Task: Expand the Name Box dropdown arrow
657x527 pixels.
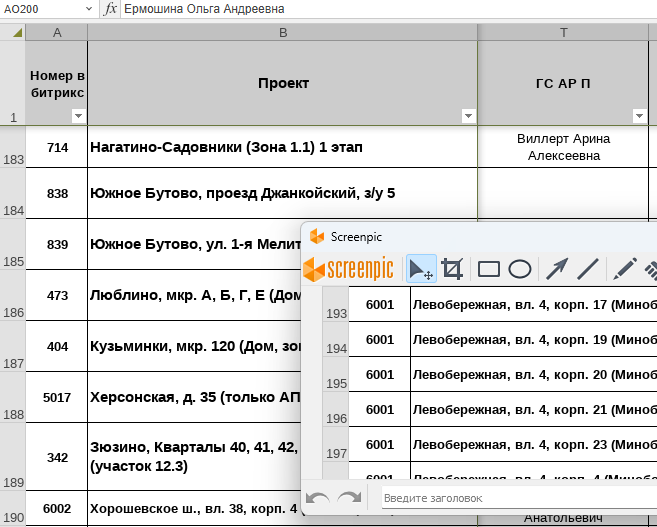Action: pyautogui.click(x=88, y=9)
